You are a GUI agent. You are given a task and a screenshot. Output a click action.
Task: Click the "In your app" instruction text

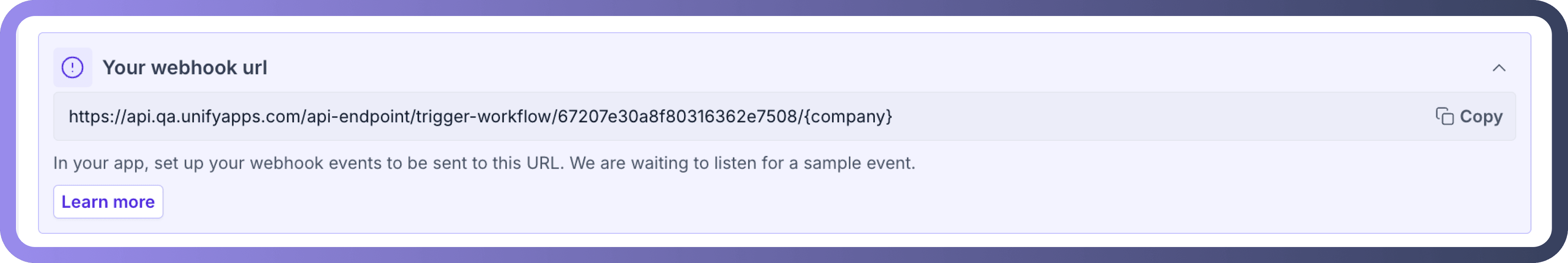pos(100,163)
